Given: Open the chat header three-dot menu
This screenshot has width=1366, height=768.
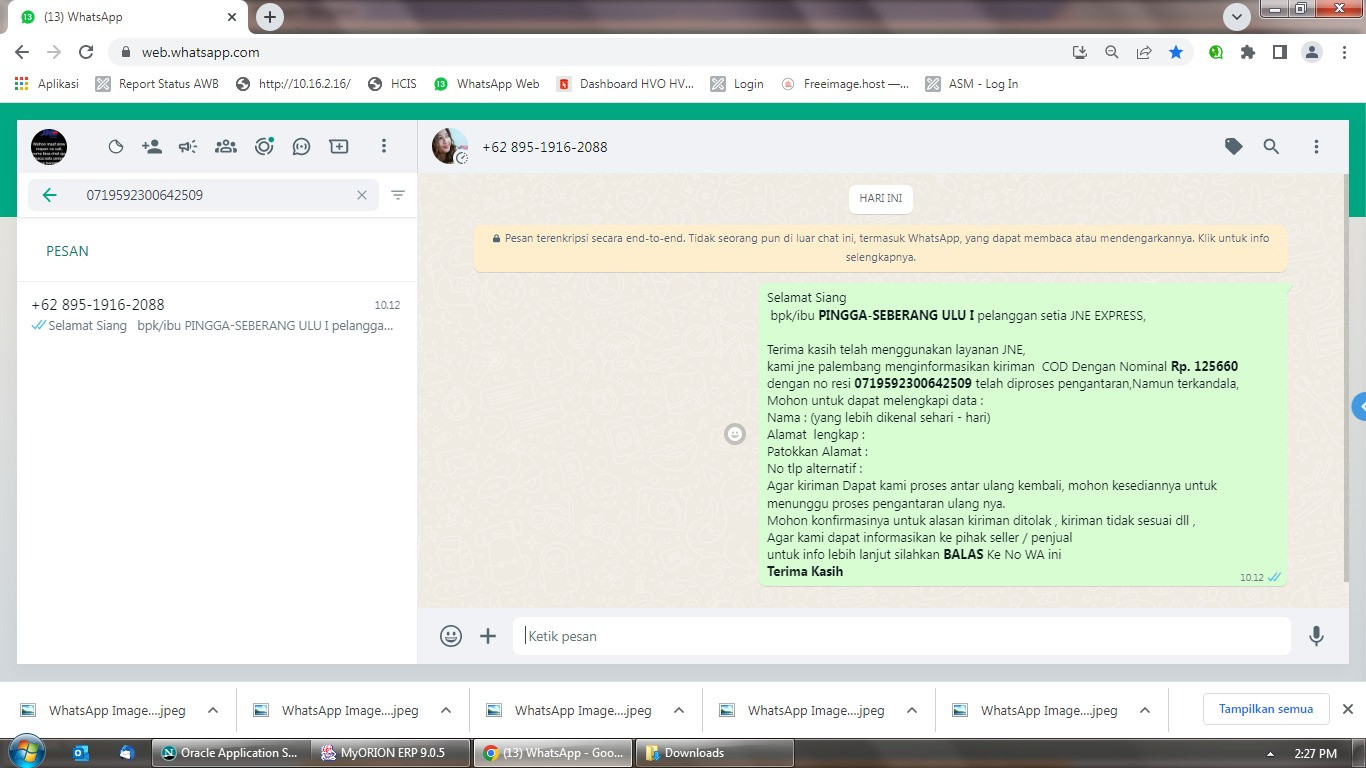Looking at the screenshot, I should pos(1316,147).
